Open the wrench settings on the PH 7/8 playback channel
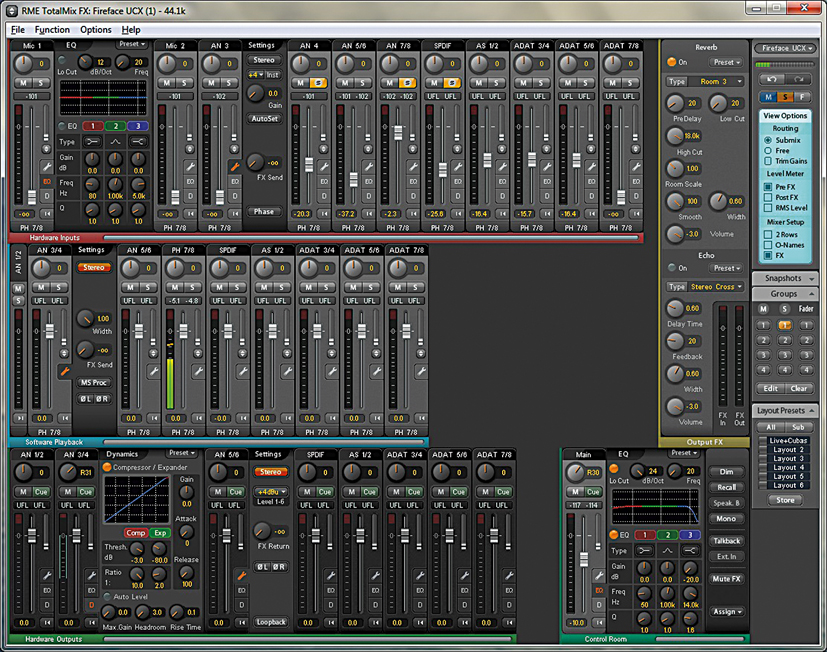The height and width of the screenshot is (652, 827). point(198,371)
